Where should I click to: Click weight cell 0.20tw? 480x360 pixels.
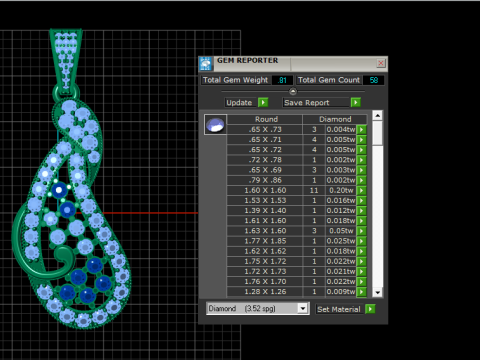(x=341, y=190)
